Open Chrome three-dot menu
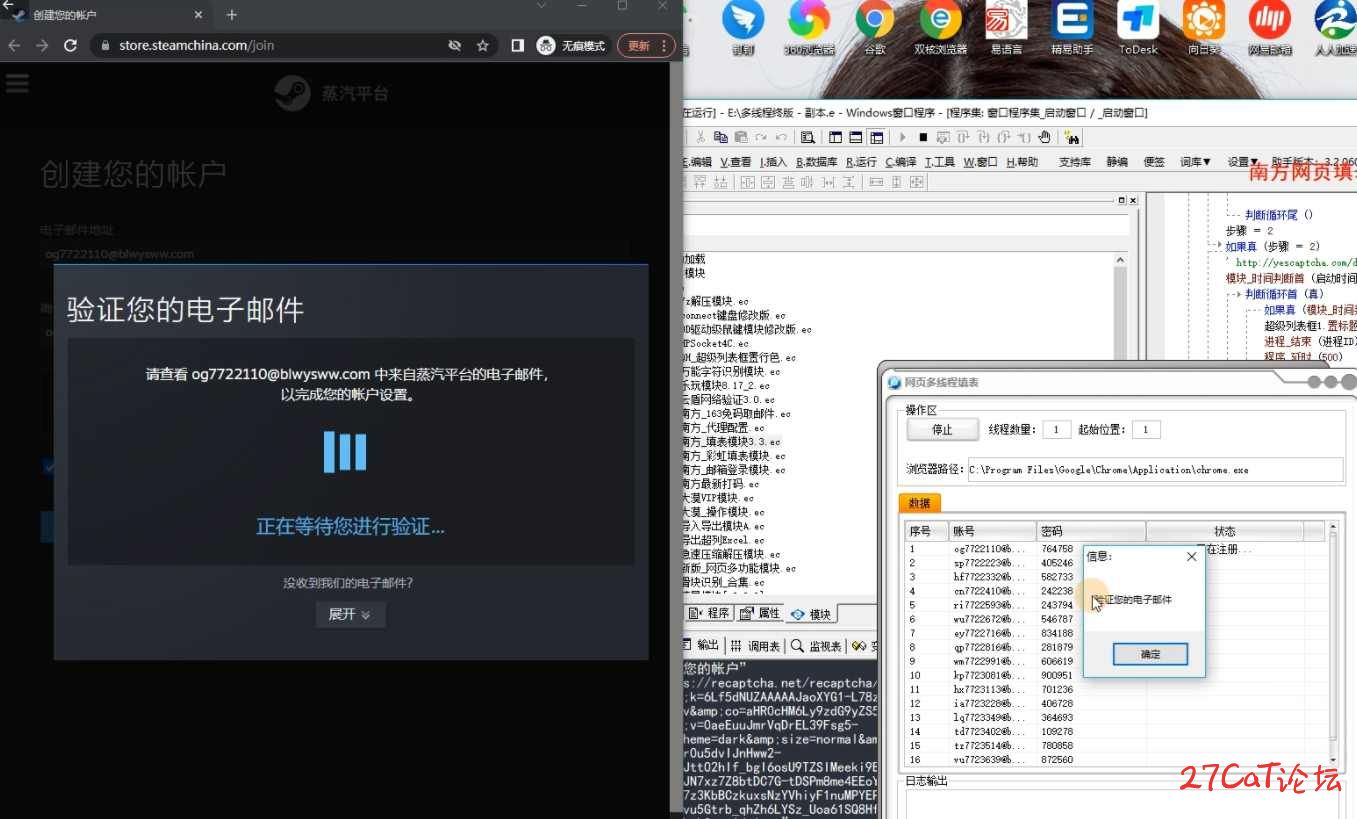Viewport: 1357px width, 819px height. [x=664, y=45]
